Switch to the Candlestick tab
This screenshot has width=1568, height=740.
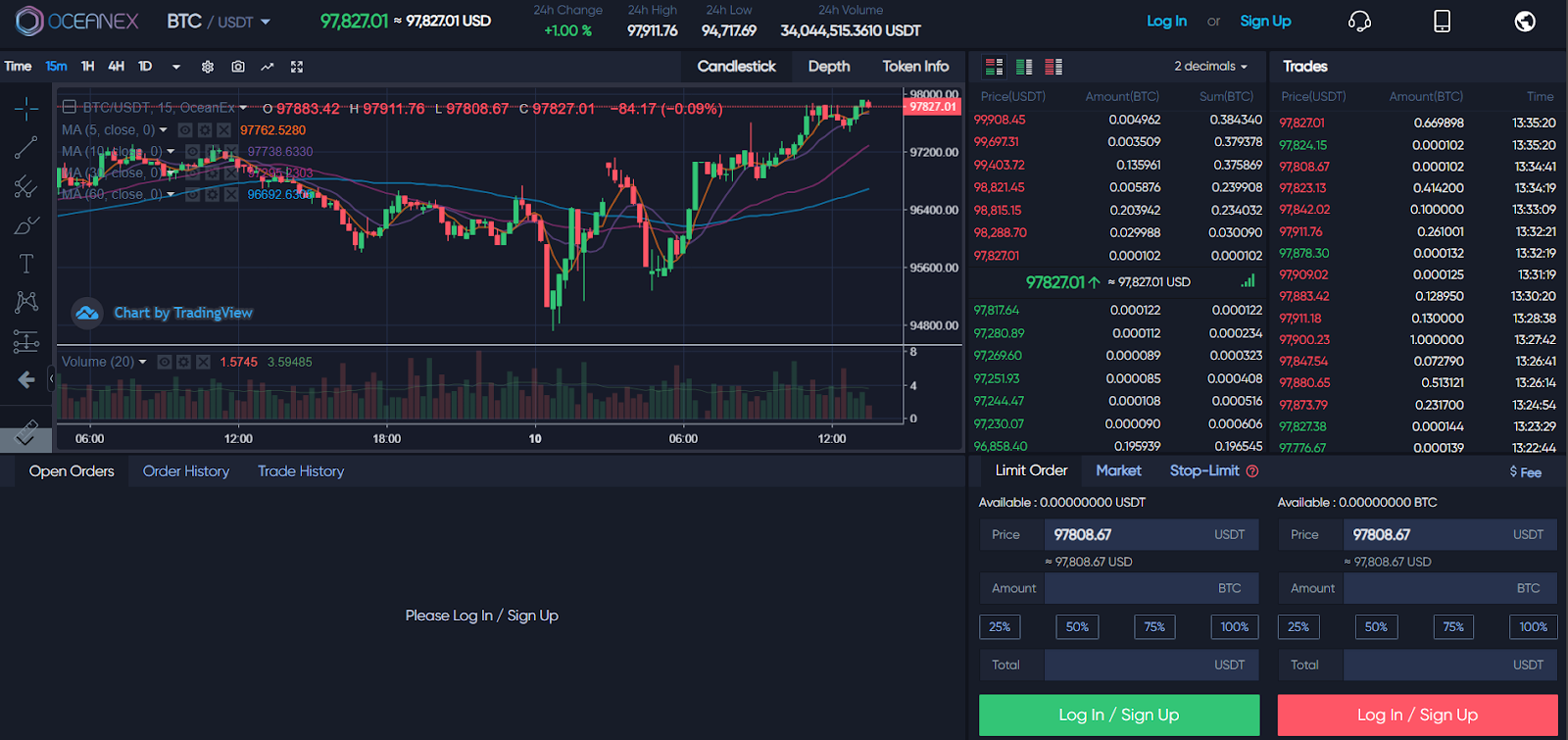pos(736,67)
